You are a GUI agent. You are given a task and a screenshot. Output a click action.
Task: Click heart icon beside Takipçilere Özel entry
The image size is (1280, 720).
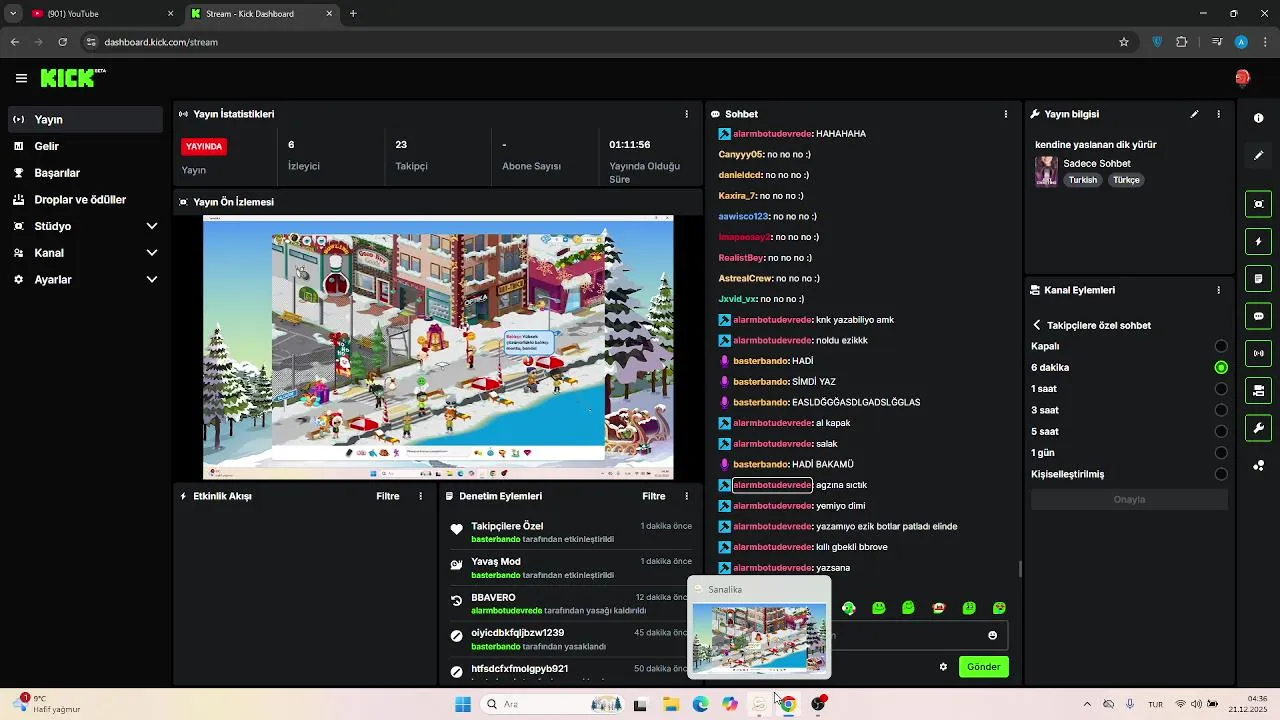pos(456,530)
